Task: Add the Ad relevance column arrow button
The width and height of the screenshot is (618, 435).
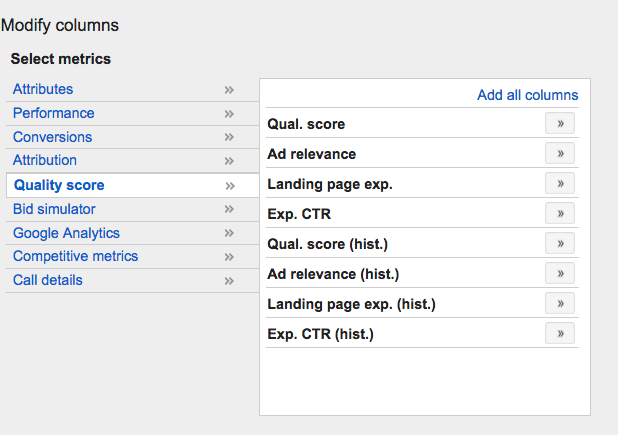Action: [x=560, y=153]
